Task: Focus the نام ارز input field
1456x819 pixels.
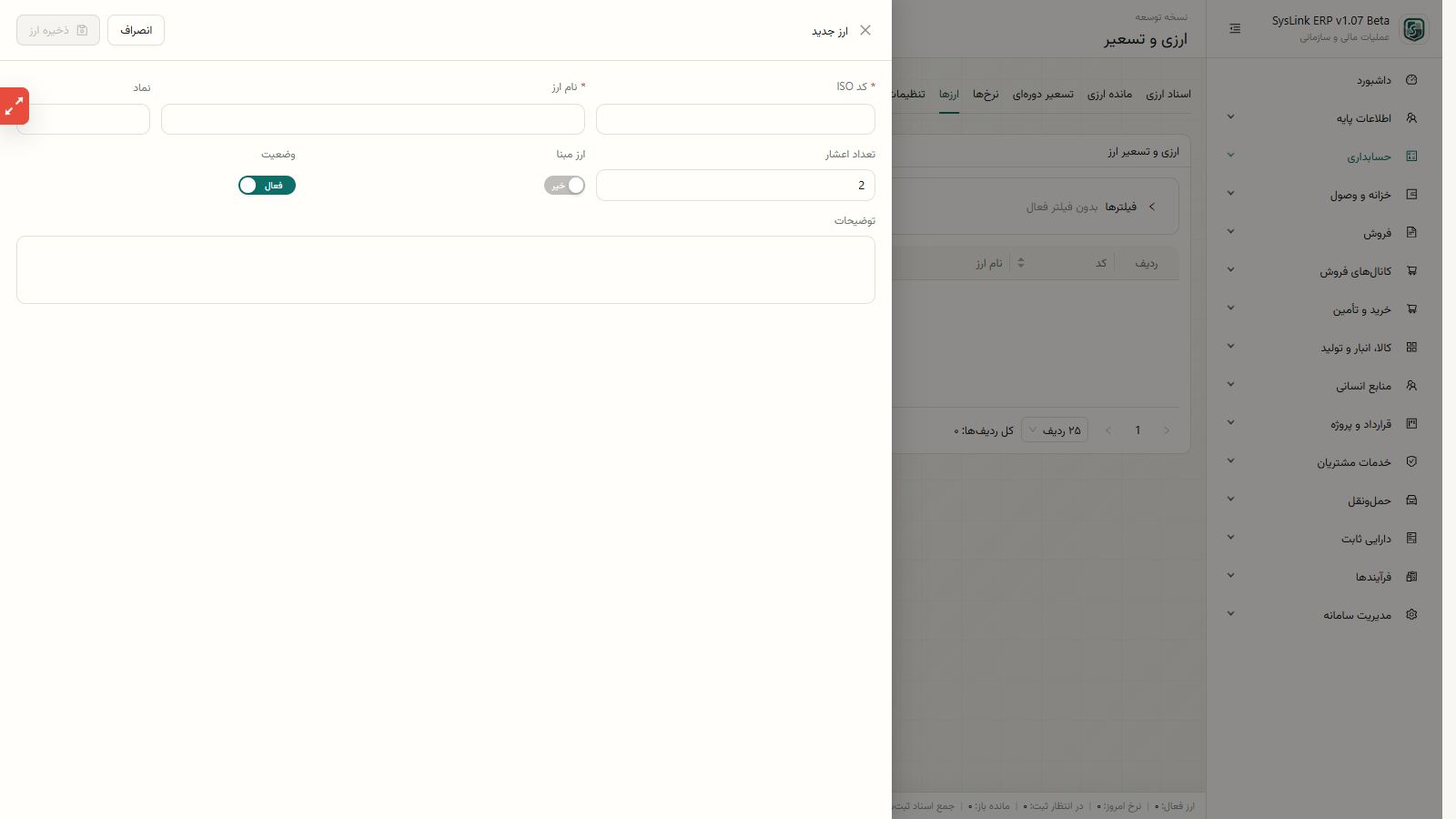Action: pyautogui.click(x=373, y=119)
